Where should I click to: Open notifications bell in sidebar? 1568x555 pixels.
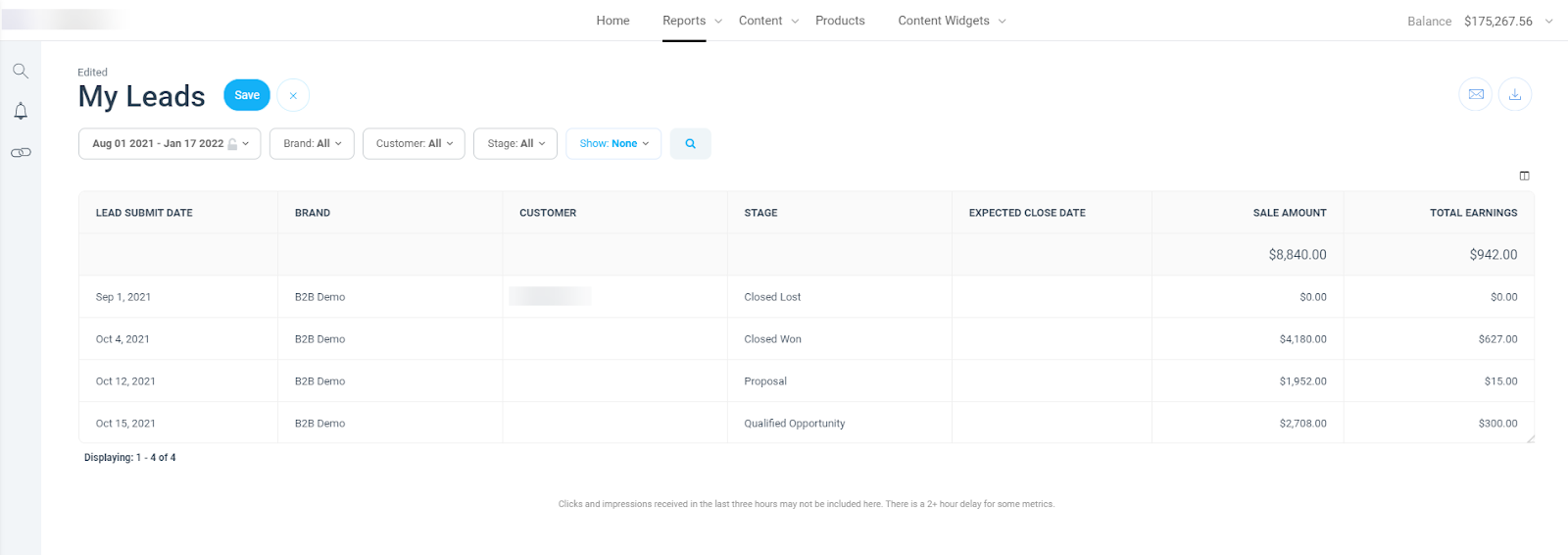pyautogui.click(x=21, y=111)
